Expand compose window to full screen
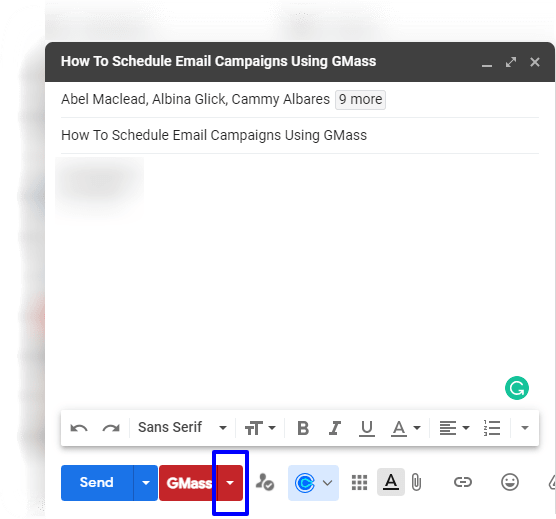This screenshot has height=519, width=556. click(511, 62)
